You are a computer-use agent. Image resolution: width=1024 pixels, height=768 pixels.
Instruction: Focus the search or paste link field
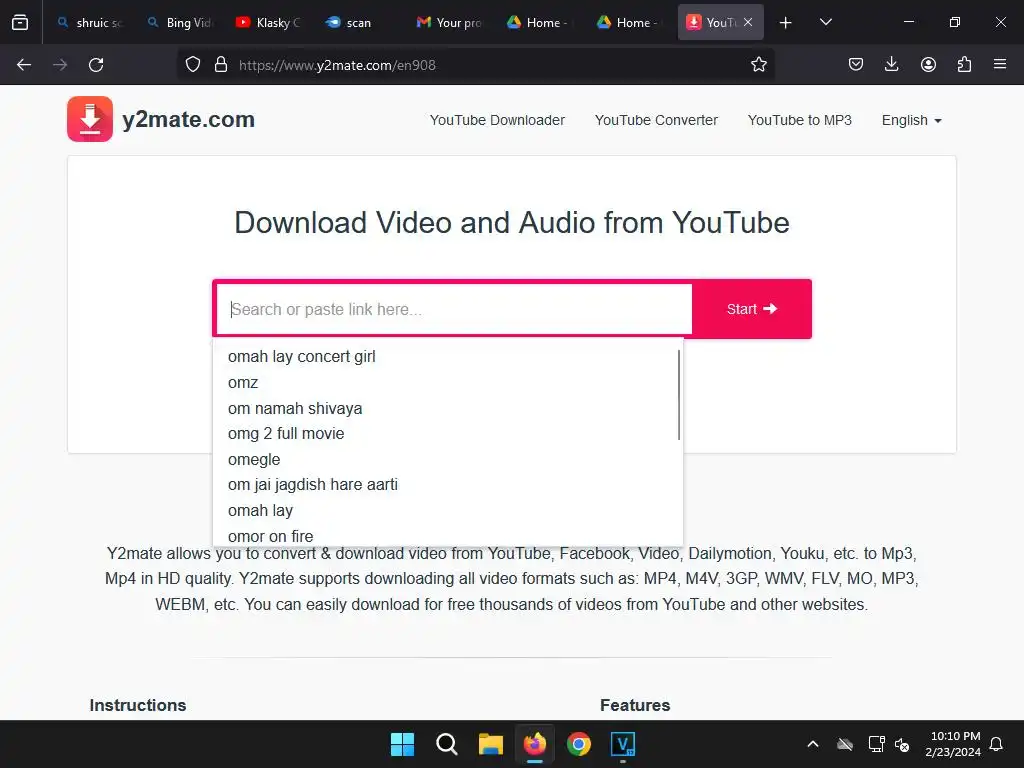(x=454, y=309)
